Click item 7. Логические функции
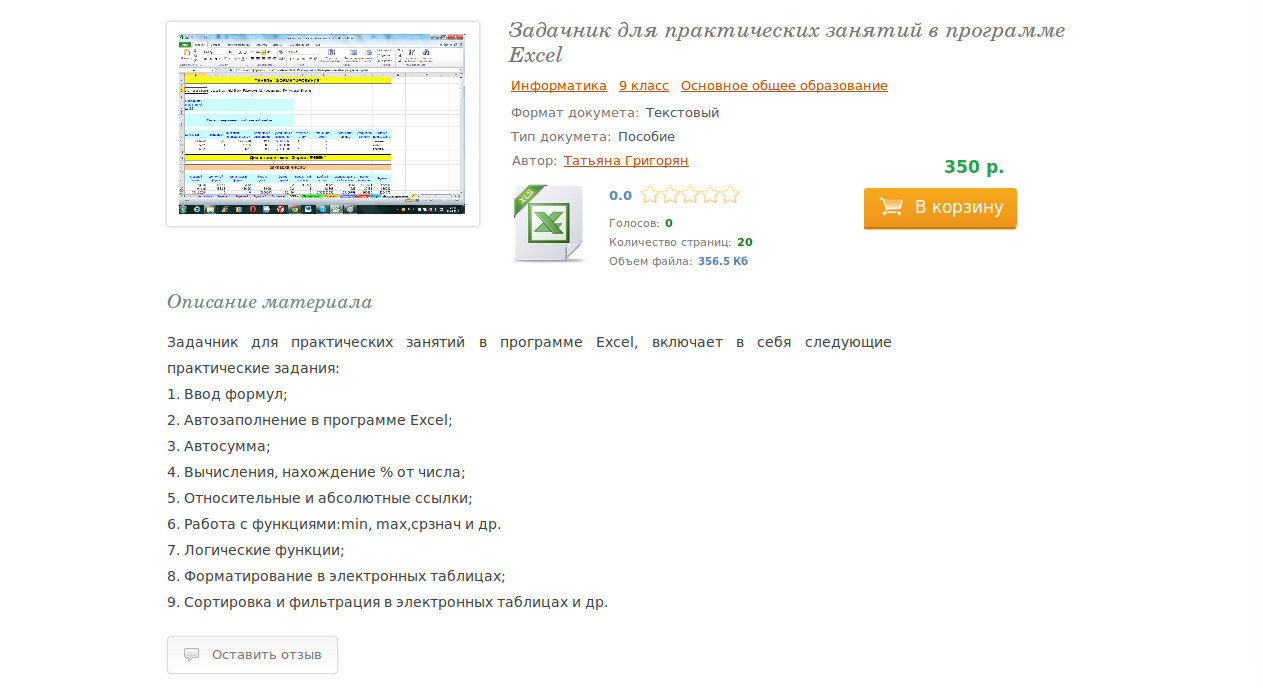 (x=255, y=550)
